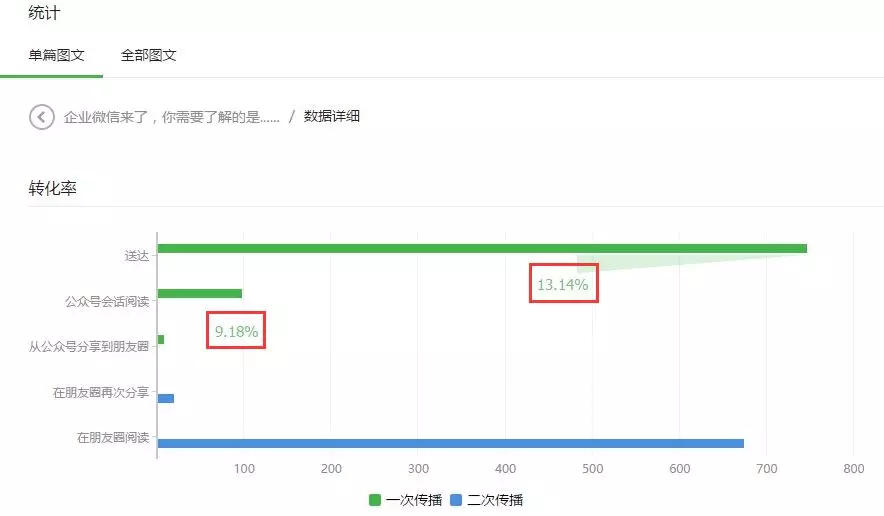Viewport: 884px width, 516px height.
Task: Switch to the 单篇图文 tab
Action: coord(56,55)
